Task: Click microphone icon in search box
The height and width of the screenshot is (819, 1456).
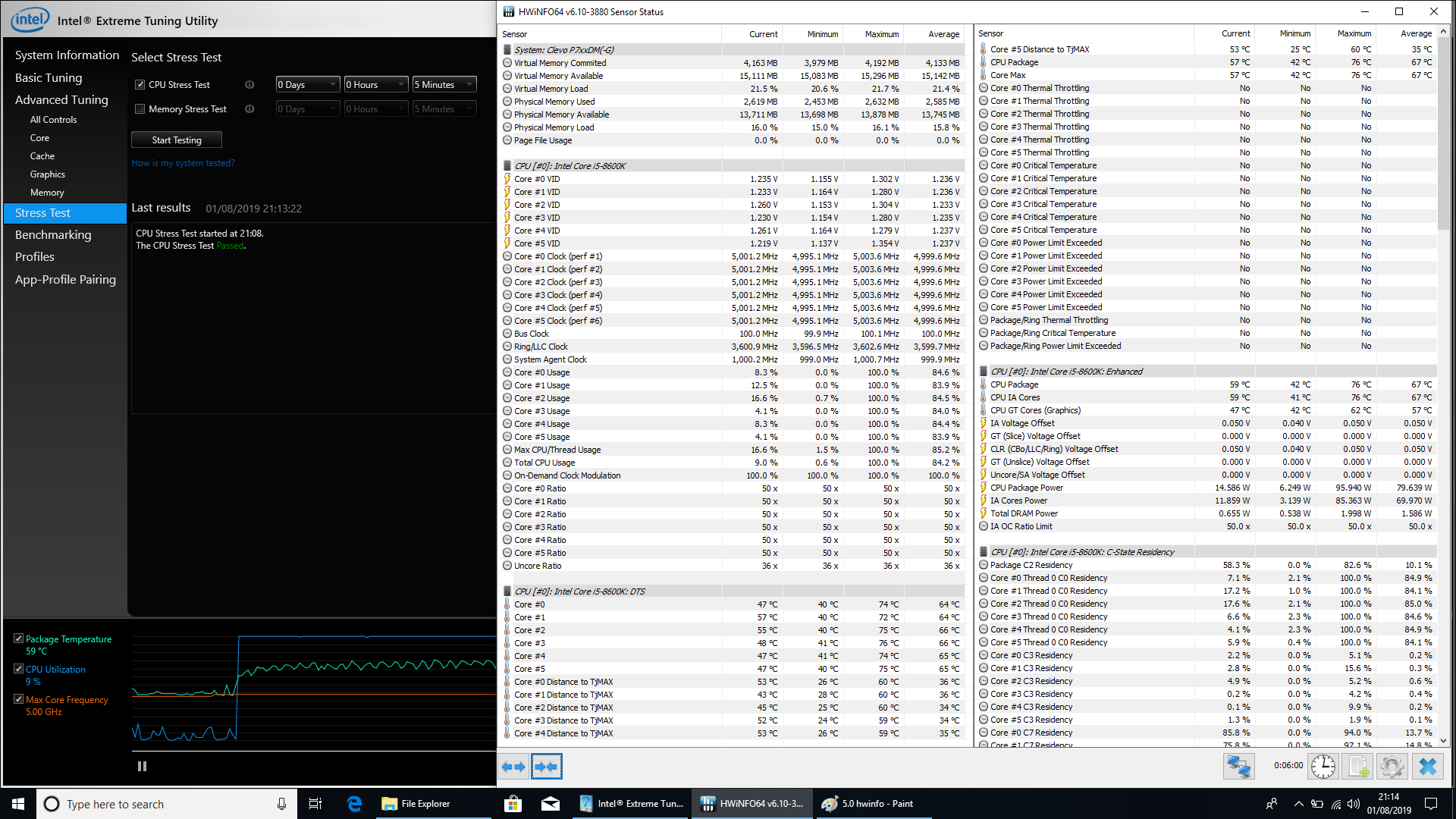Action: 281,804
